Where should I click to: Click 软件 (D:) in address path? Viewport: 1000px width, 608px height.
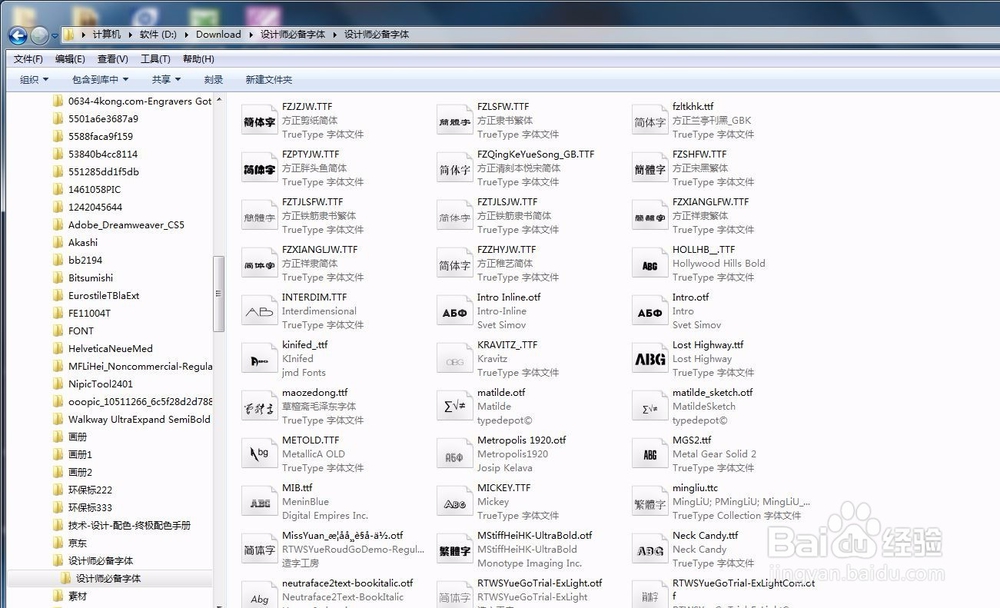coord(158,34)
